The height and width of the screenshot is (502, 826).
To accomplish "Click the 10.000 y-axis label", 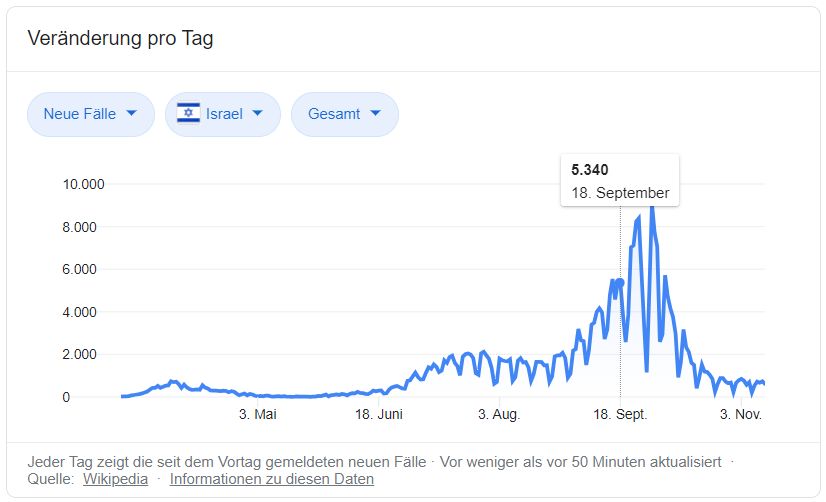I will [83, 184].
